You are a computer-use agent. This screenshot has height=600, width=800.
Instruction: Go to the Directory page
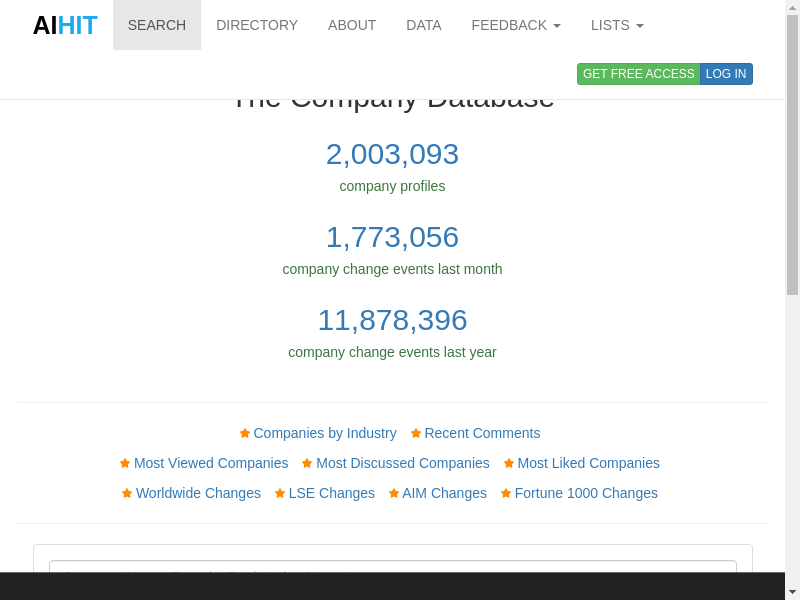click(257, 25)
